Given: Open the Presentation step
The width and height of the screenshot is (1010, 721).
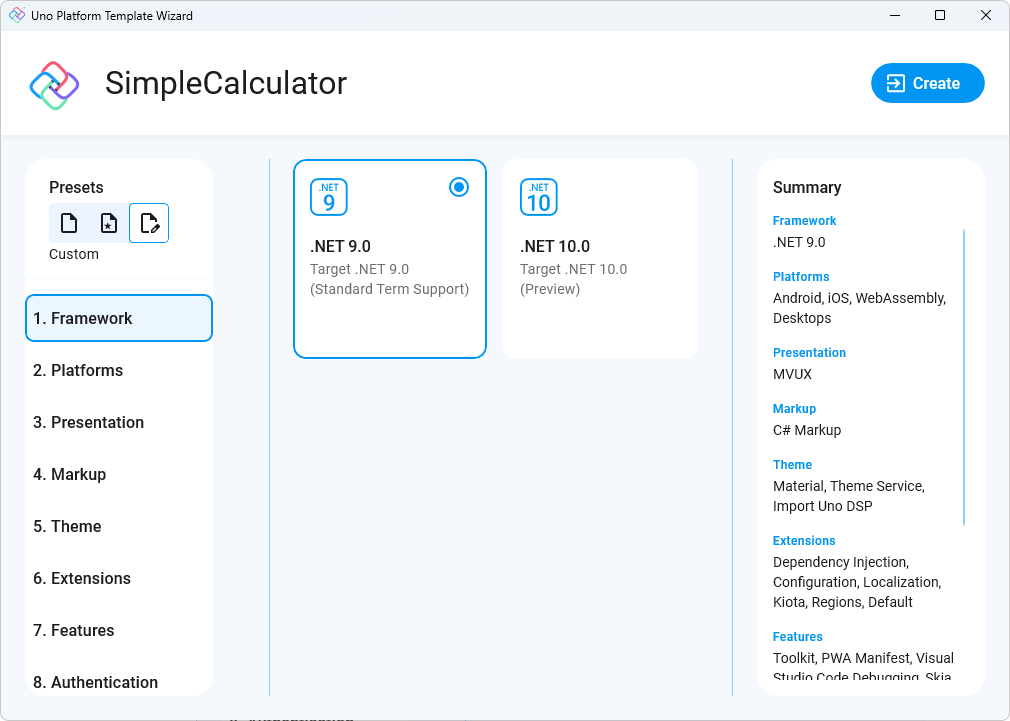Looking at the screenshot, I should 119,422.
